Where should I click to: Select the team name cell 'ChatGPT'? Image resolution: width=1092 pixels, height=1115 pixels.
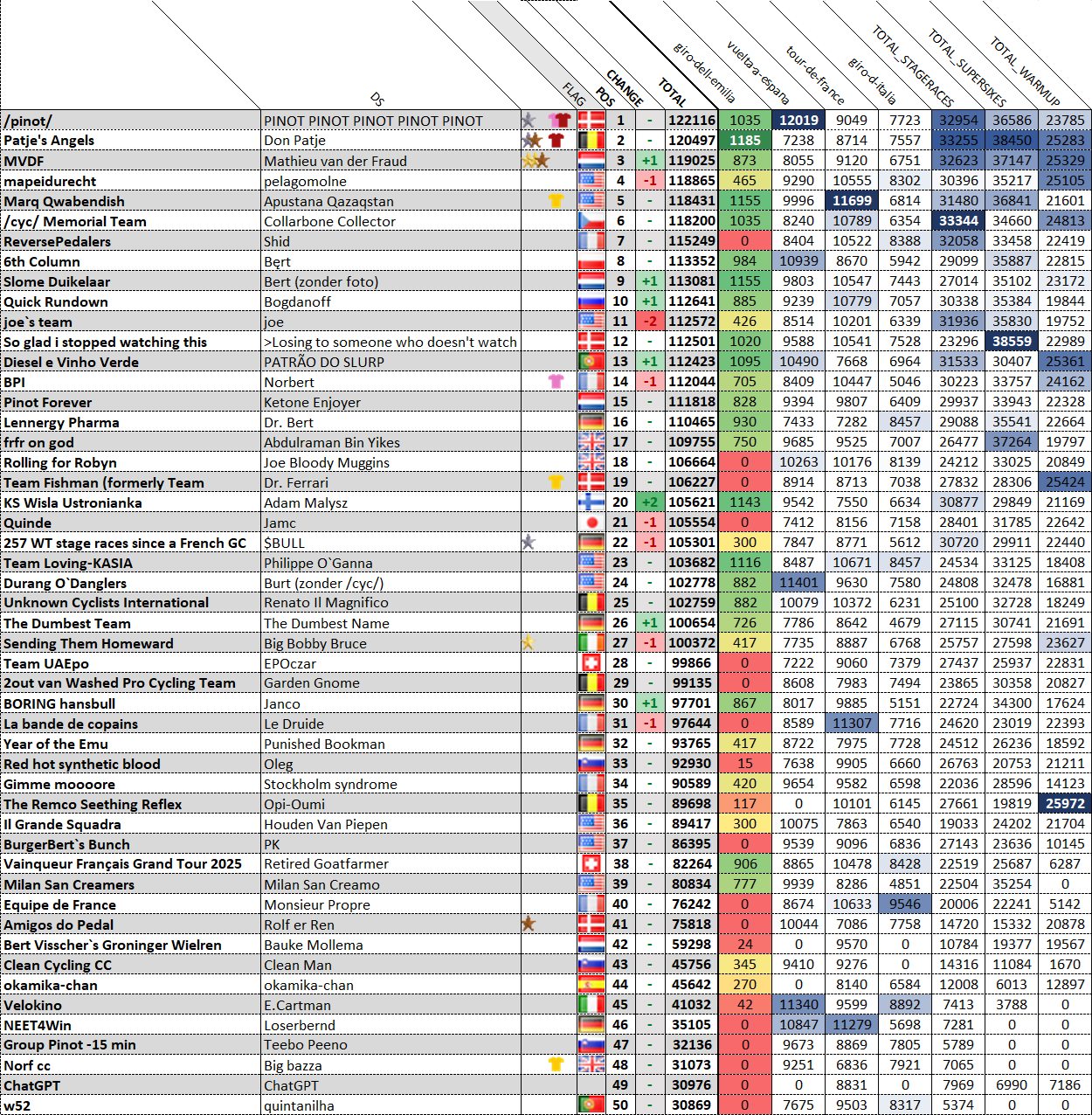131,1085
